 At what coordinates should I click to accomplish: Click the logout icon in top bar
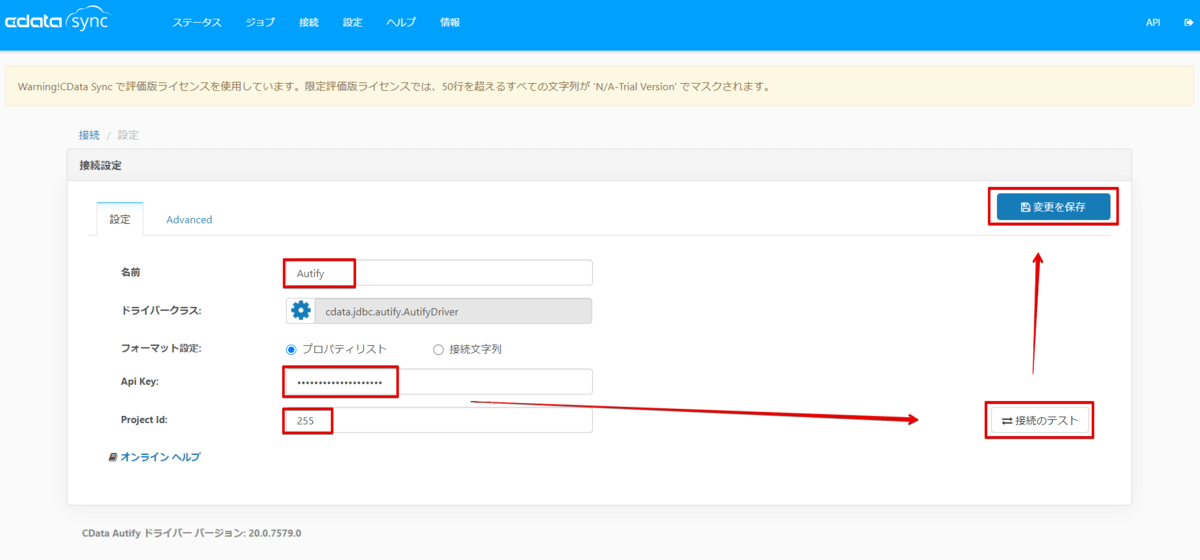click(1188, 22)
